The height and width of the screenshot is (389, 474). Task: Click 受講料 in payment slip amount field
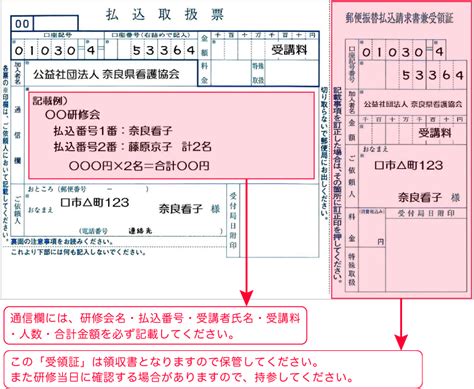click(x=289, y=50)
